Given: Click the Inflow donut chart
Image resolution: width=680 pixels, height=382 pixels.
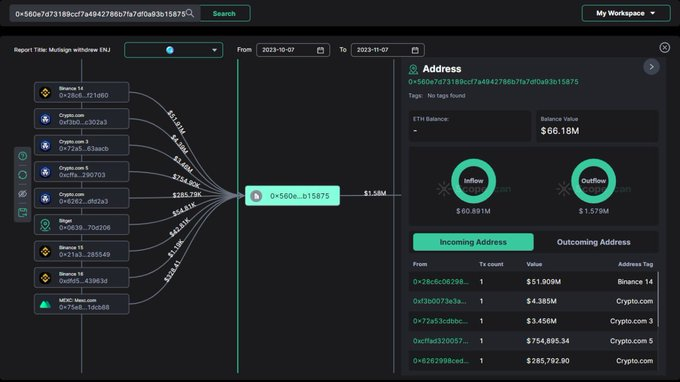Looking at the screenshot, I should (473, 181).
